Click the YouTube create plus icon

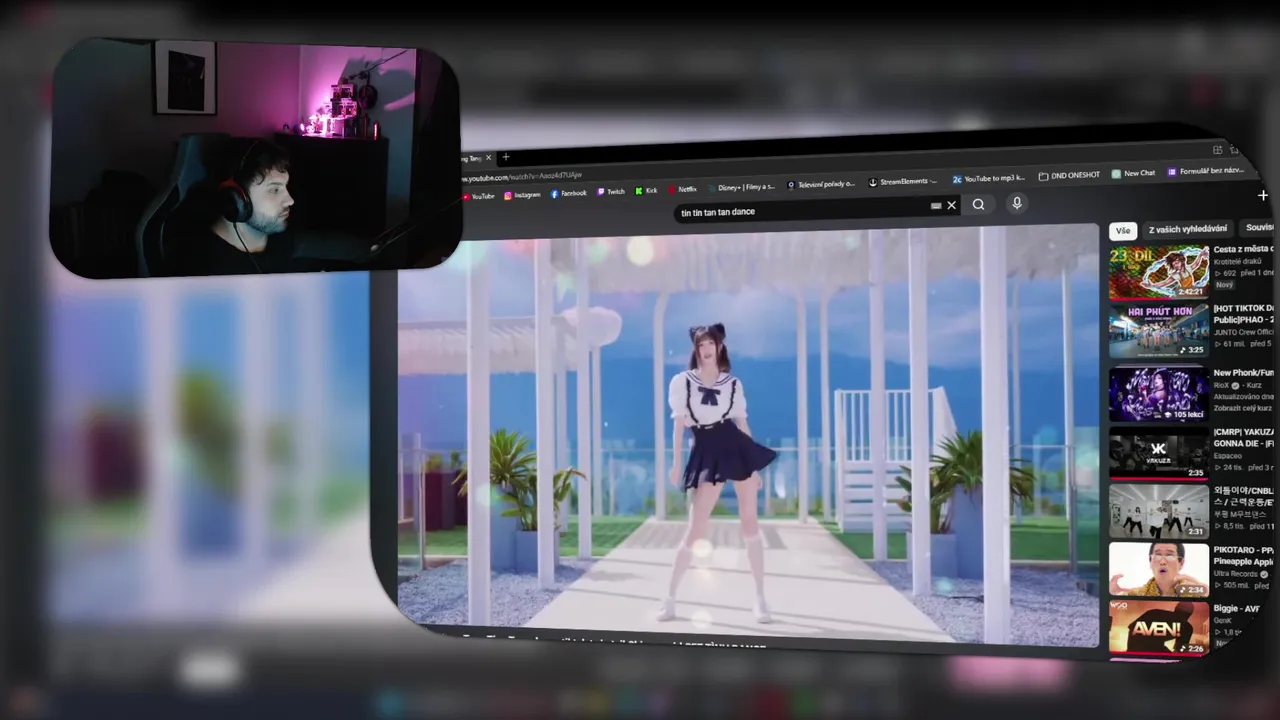click(1262, 196)
